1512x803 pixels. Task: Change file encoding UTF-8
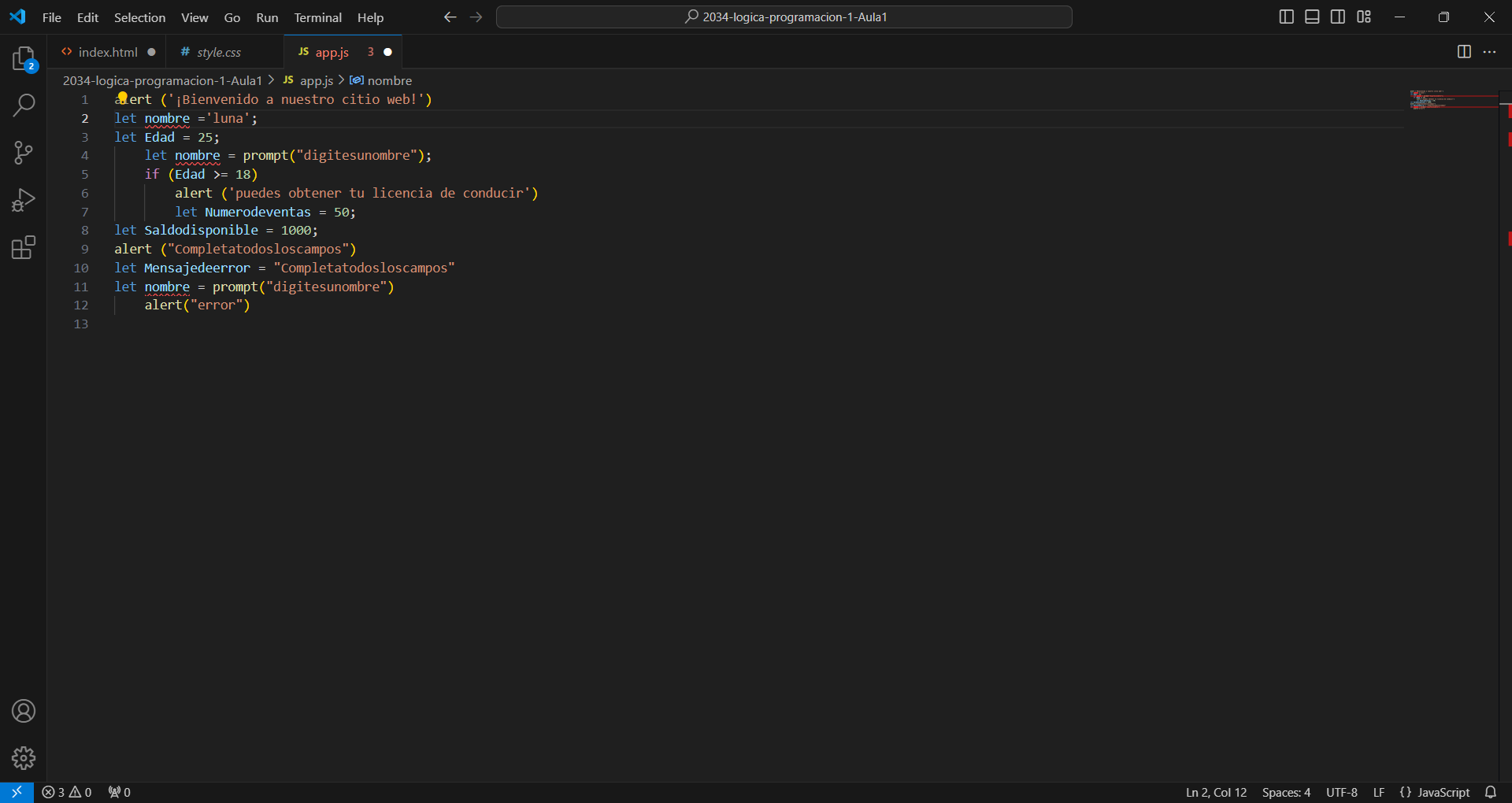[1342, 792]
